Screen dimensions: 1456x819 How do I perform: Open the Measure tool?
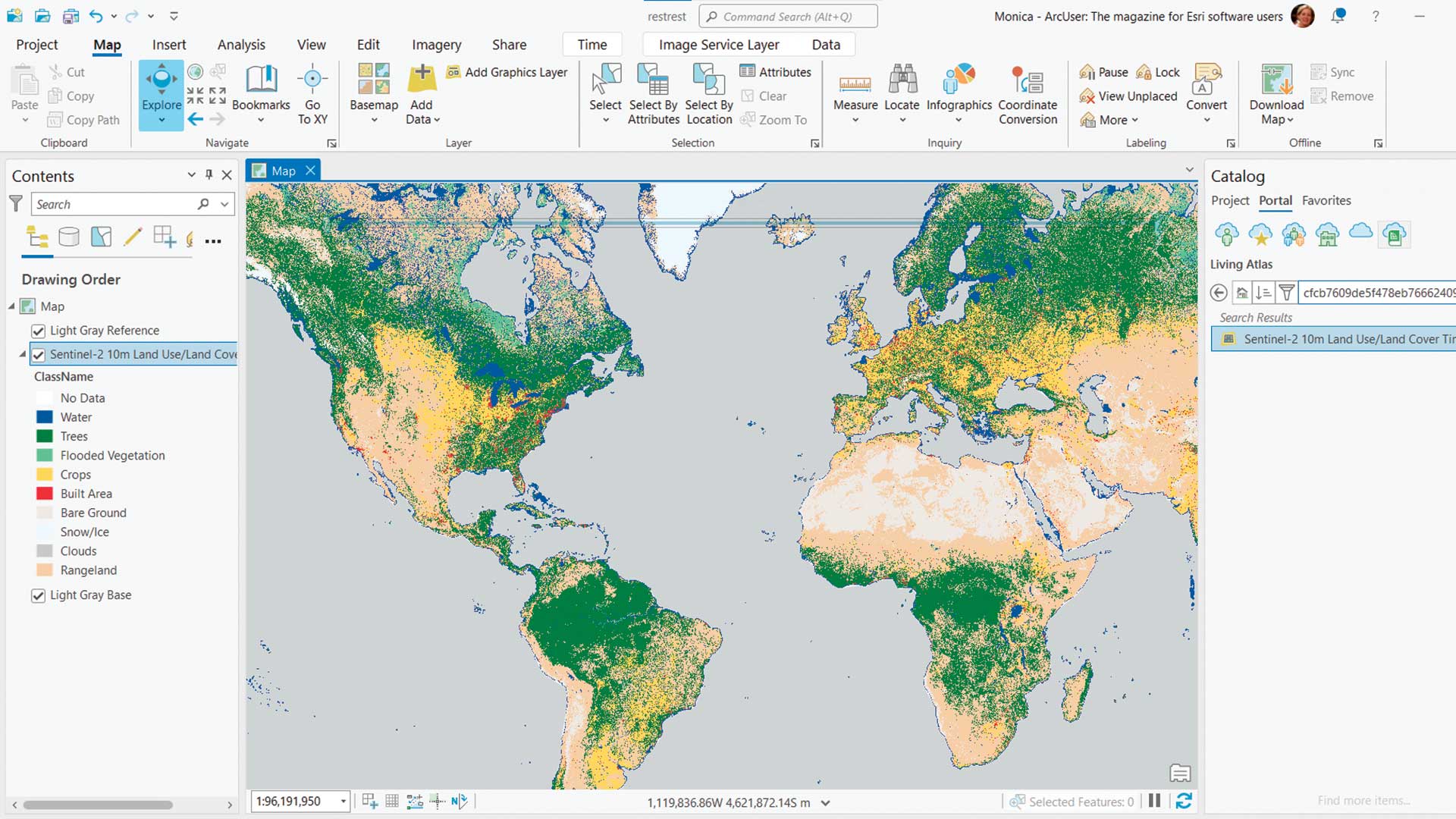coord(855,86)
